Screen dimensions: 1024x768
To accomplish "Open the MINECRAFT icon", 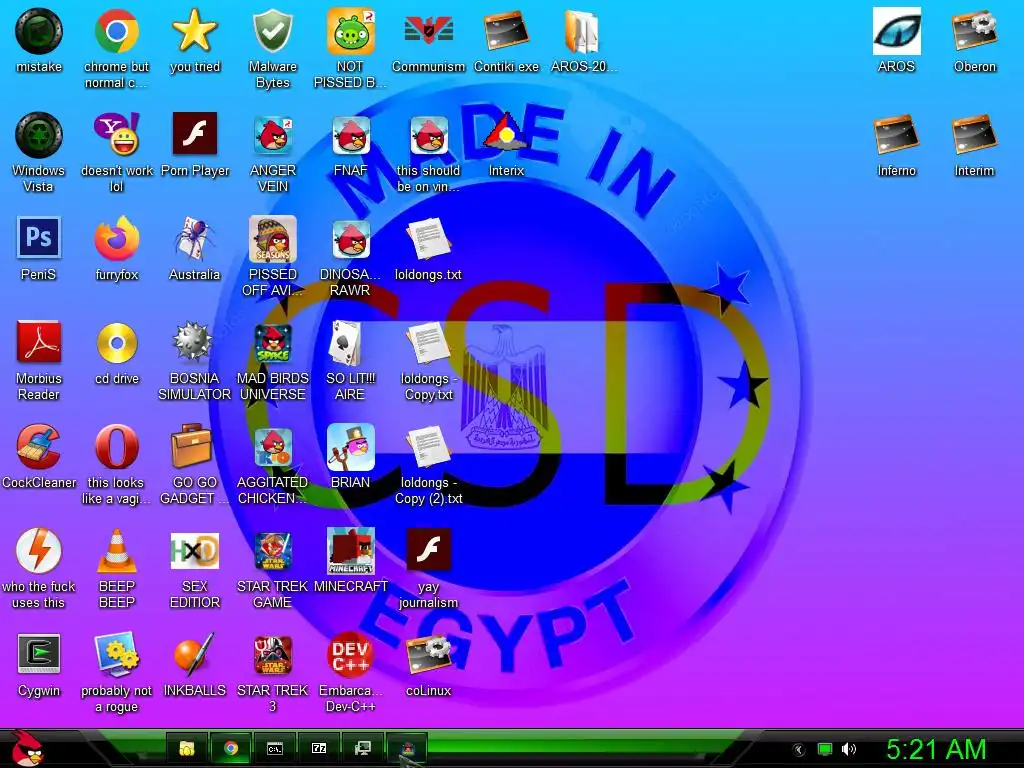I will pos(351,551).
